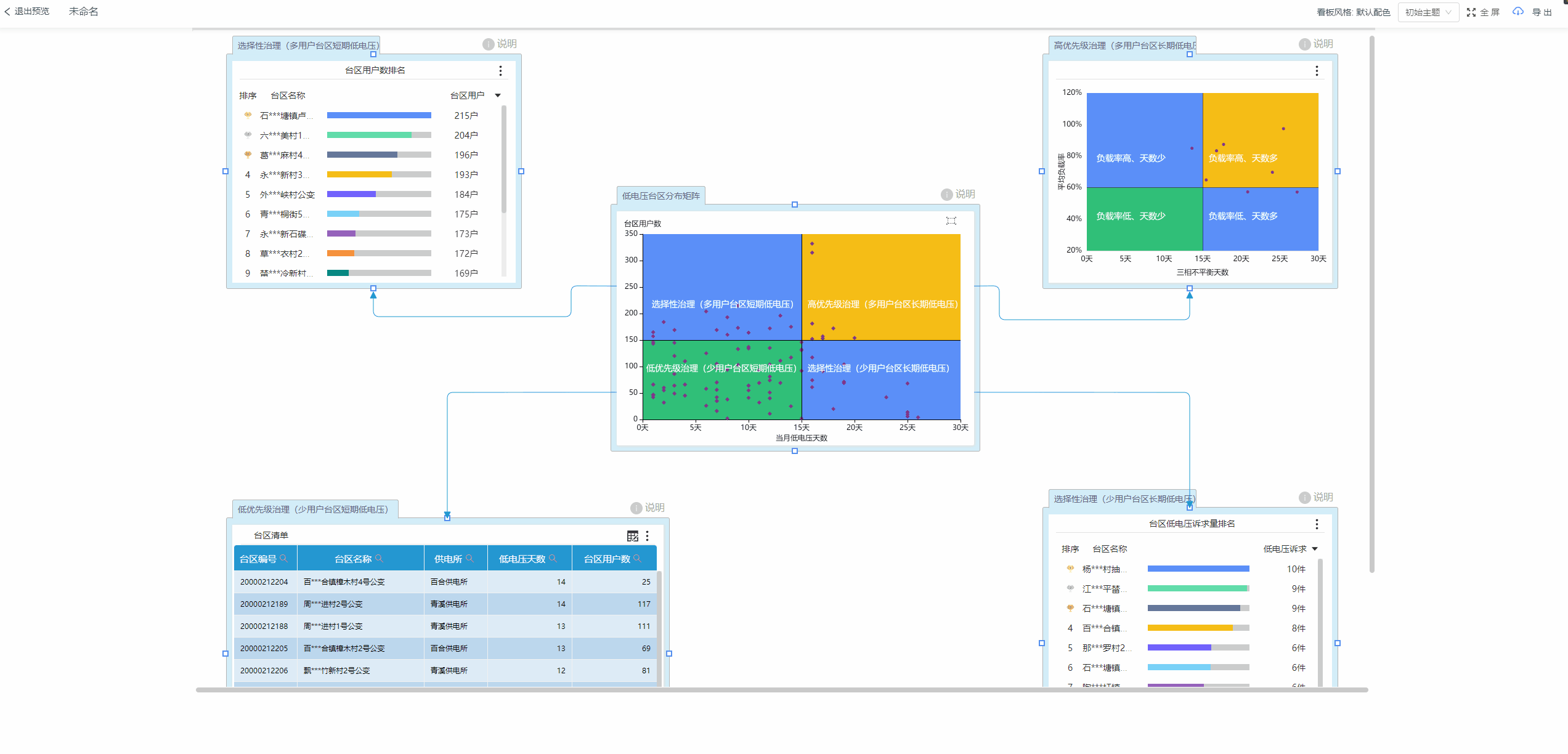The width and height of the screenshot is (1568, 754).
Task: Click search icon in 供电所 column header
Action: (x=470, y=559)
